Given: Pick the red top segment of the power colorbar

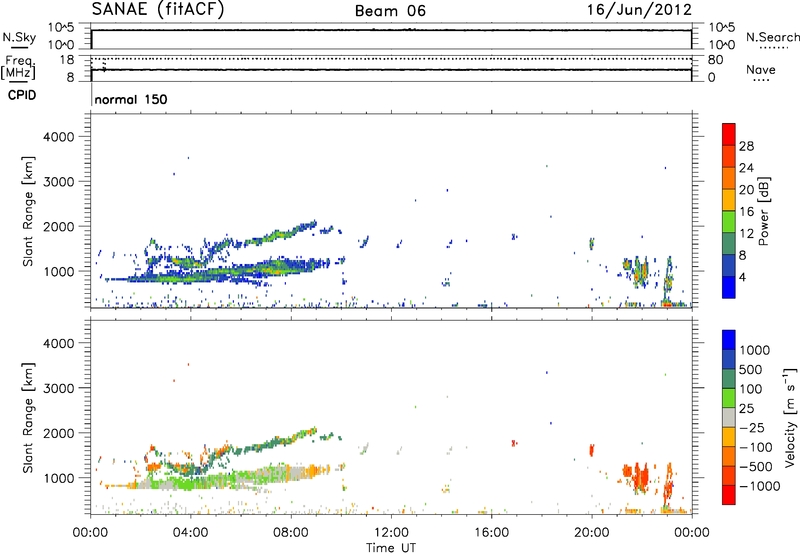Looking at the screenshot, I should point(729,135).
